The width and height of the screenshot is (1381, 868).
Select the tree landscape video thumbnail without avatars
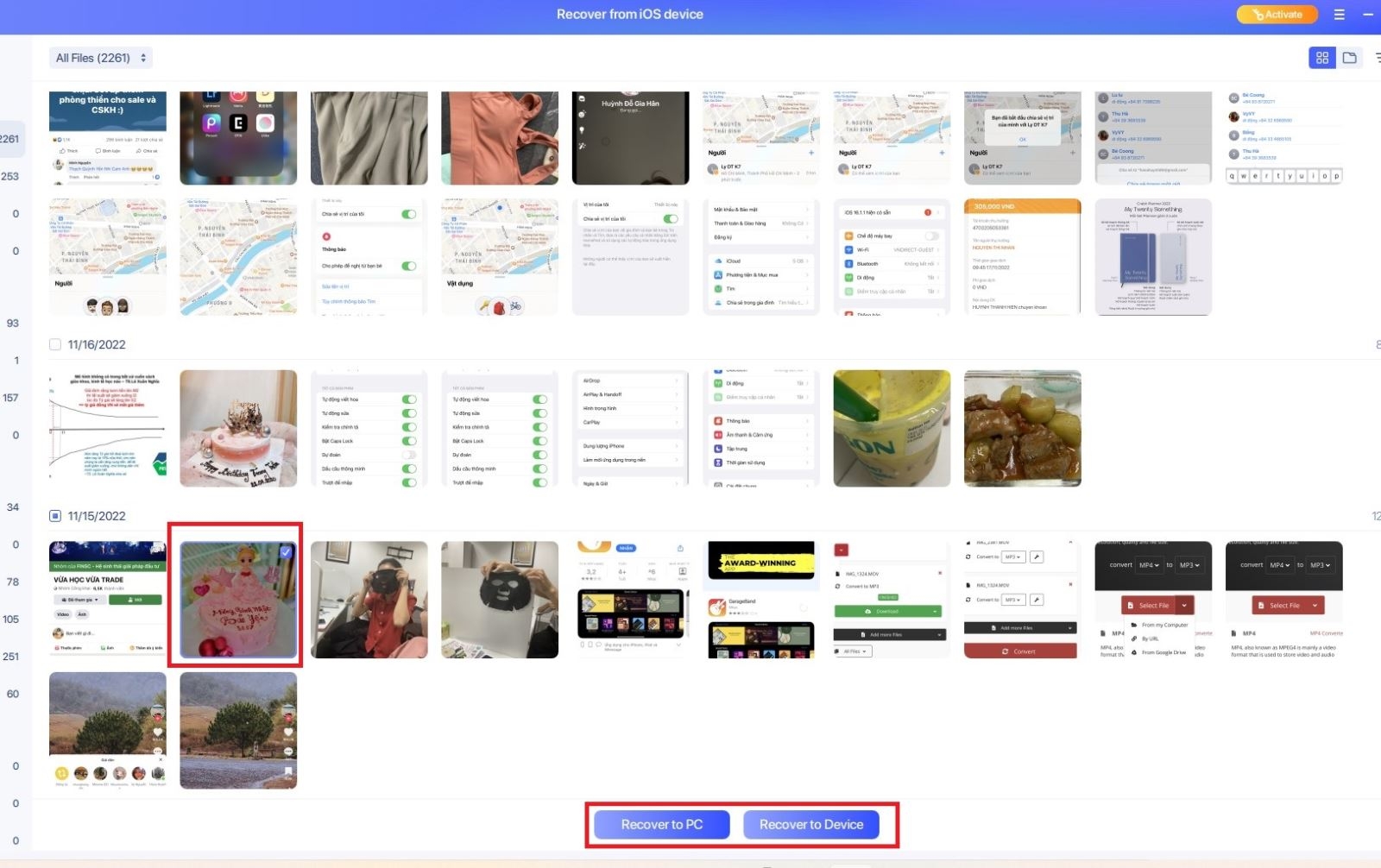click(238, 731)
